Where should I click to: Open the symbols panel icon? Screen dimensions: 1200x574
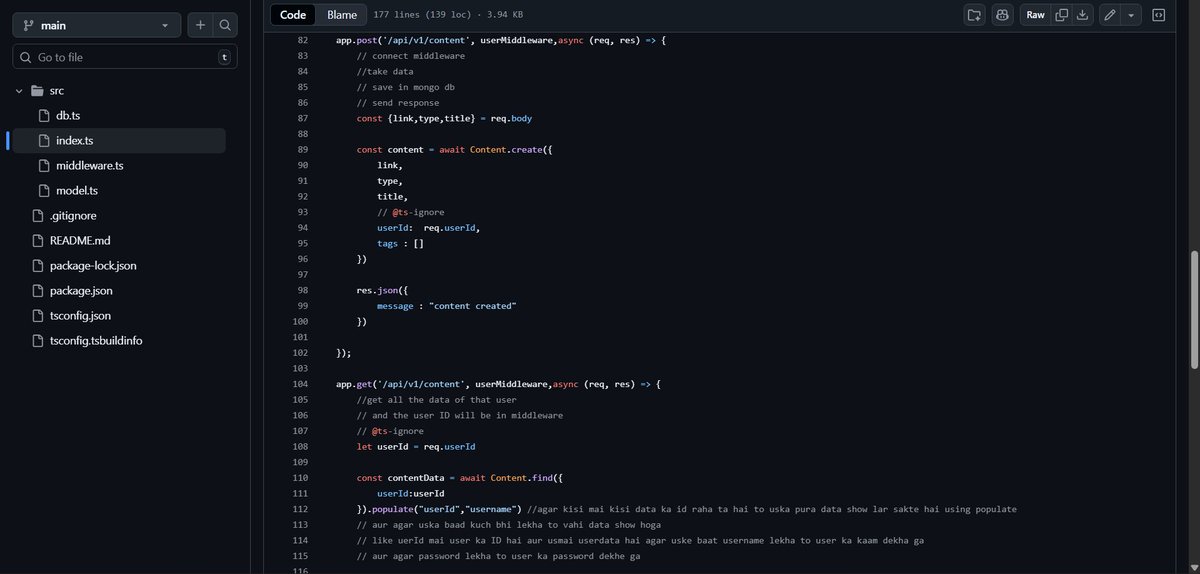tap(1158, 15)
